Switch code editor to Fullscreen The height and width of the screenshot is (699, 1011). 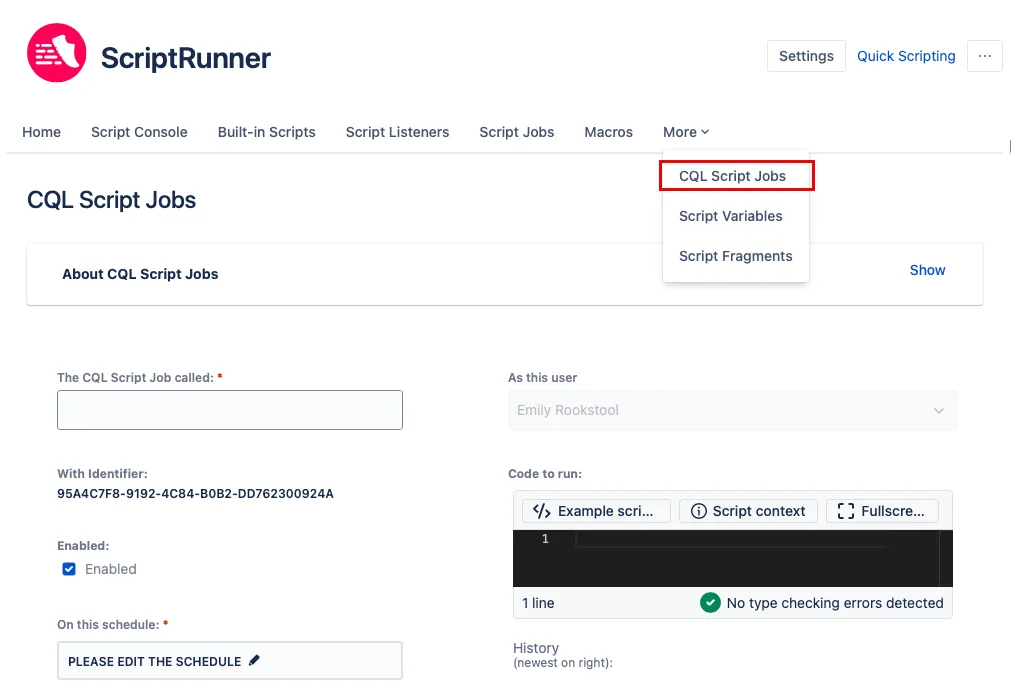(882, 511)
